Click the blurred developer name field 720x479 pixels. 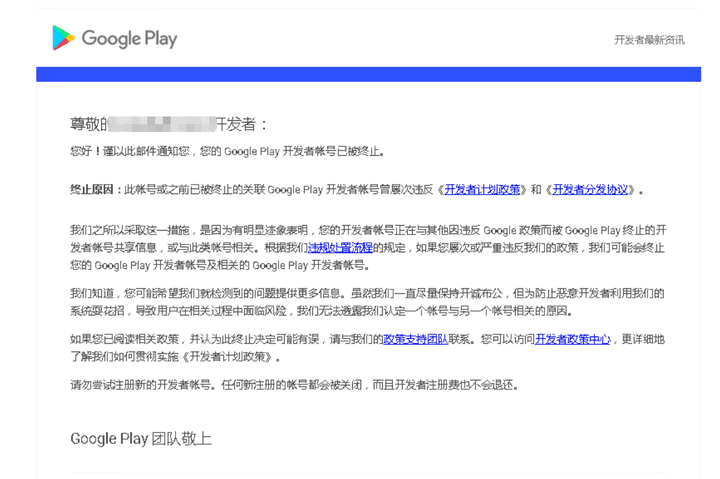(162, 124)
